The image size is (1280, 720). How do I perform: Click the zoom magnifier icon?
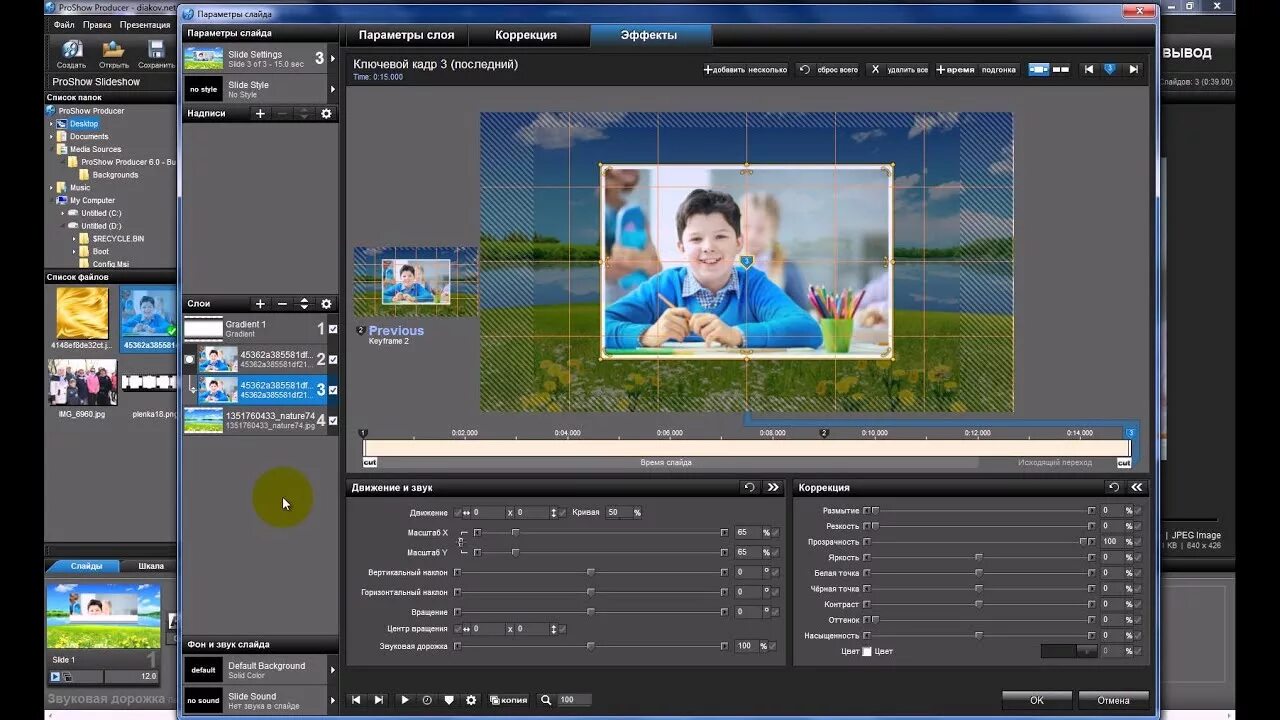coord(546,700)
